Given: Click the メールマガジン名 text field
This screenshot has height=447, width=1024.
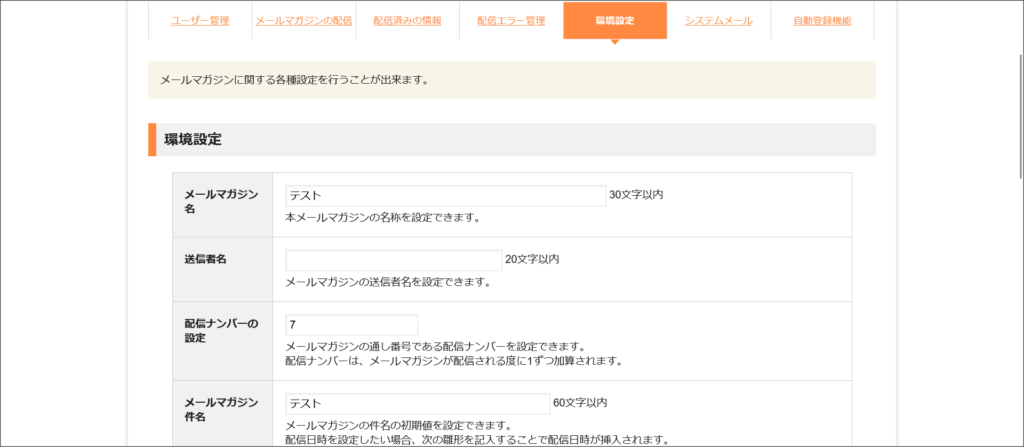Looking at the screenshot, I should point(445,195).
